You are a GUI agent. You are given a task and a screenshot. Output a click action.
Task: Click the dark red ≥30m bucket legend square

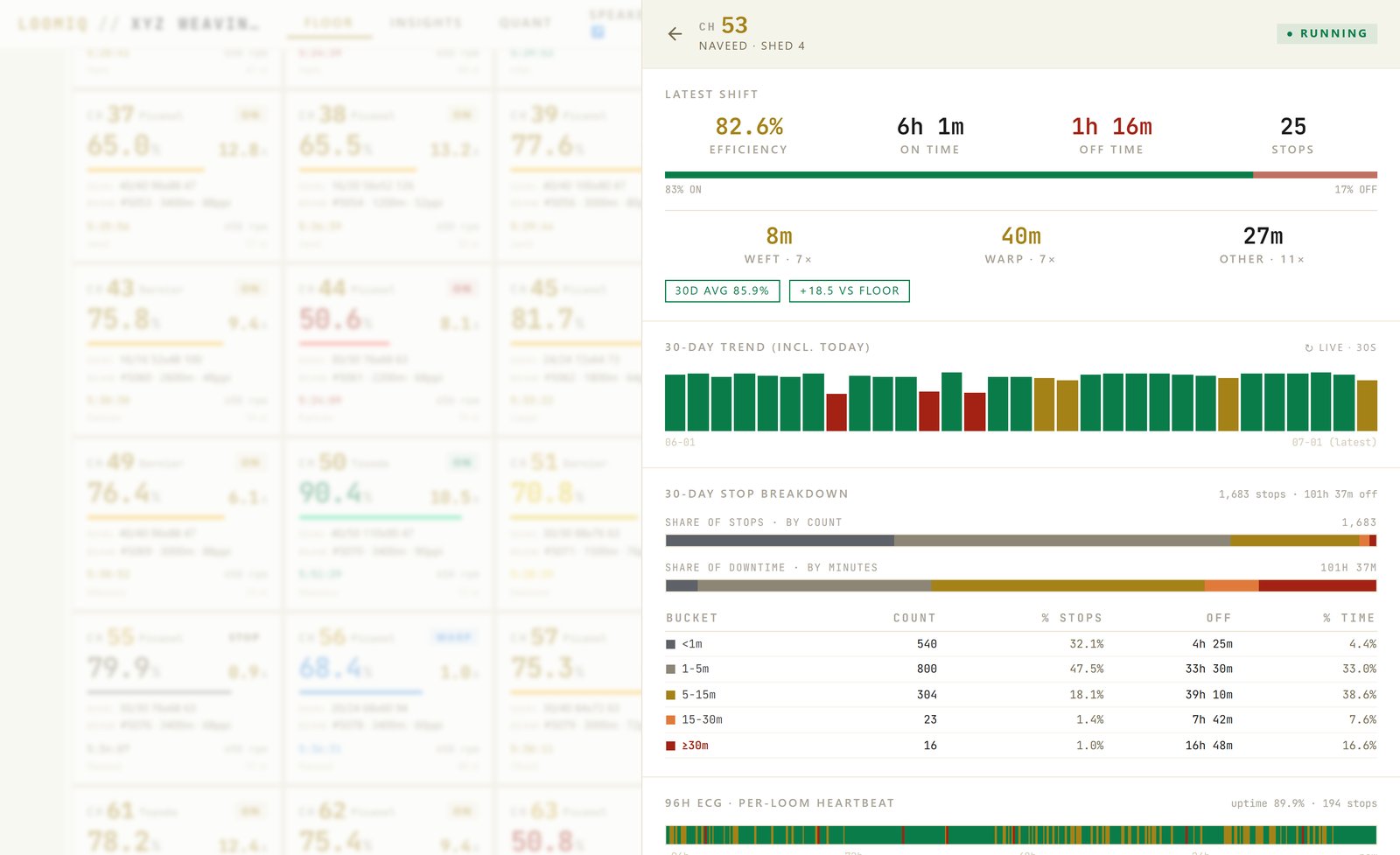pos(670,746)
